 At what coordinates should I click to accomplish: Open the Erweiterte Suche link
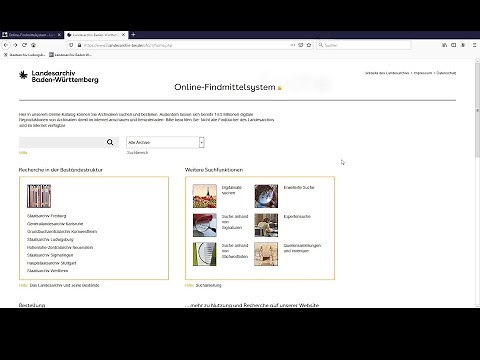point(299,188)
